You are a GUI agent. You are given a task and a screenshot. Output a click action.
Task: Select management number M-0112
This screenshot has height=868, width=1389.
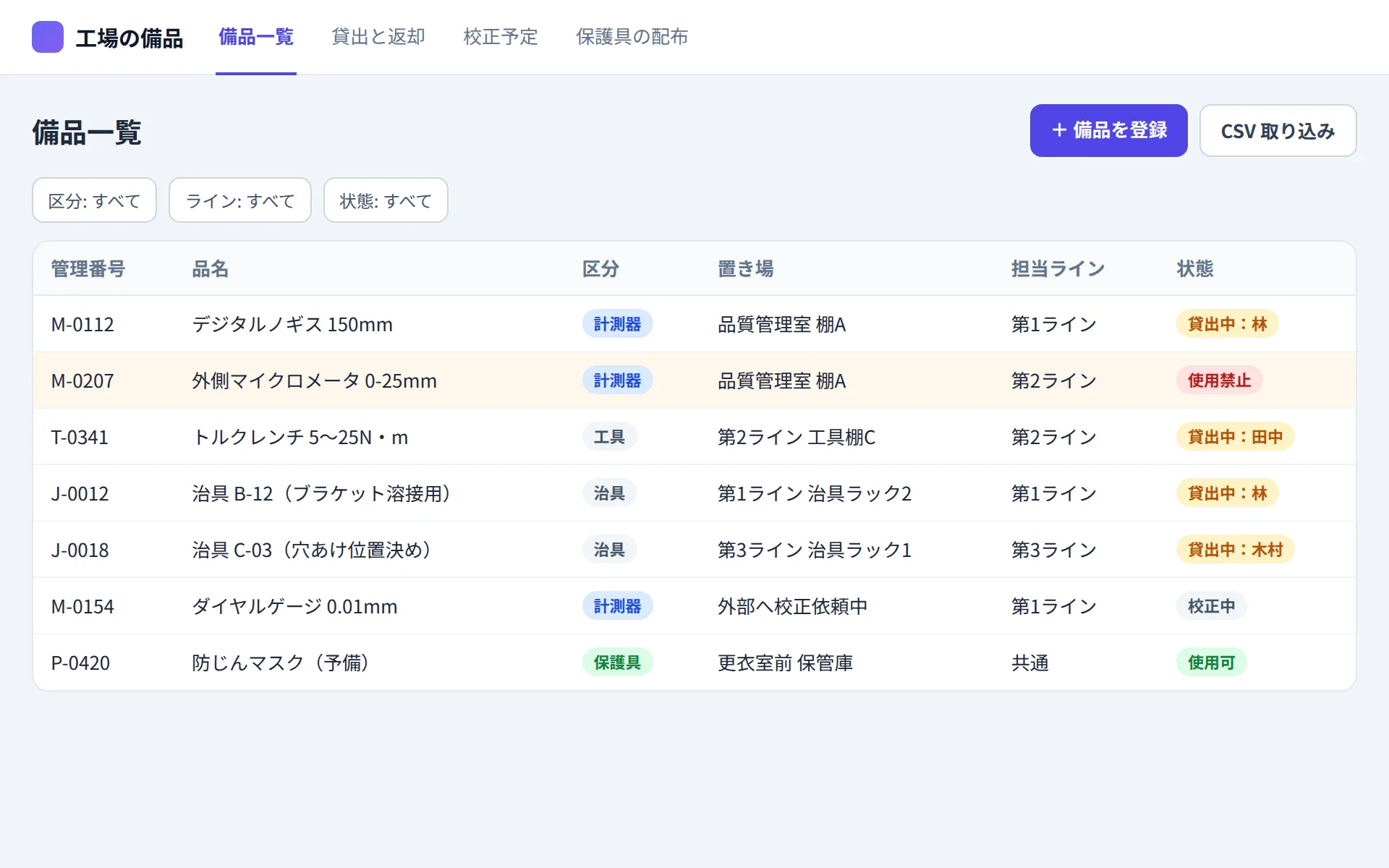[82, 324]
